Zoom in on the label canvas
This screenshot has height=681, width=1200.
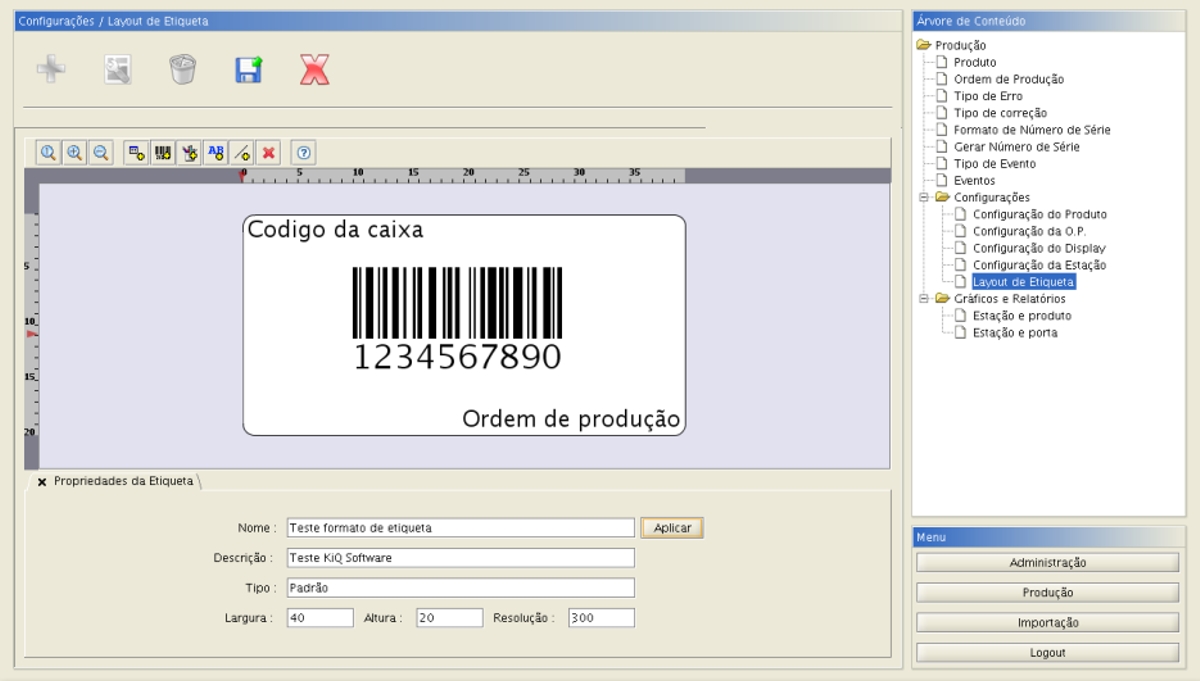tap(74, 153)
